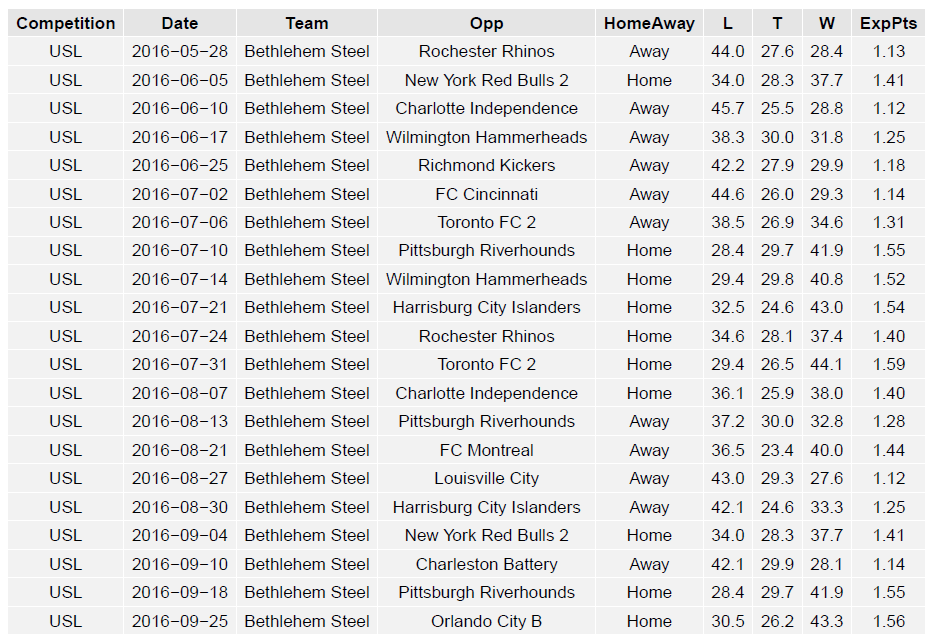The image size is (936, 643).
Task: Select the 1.44 ExpPts value
Action: [x=888, y=450]
